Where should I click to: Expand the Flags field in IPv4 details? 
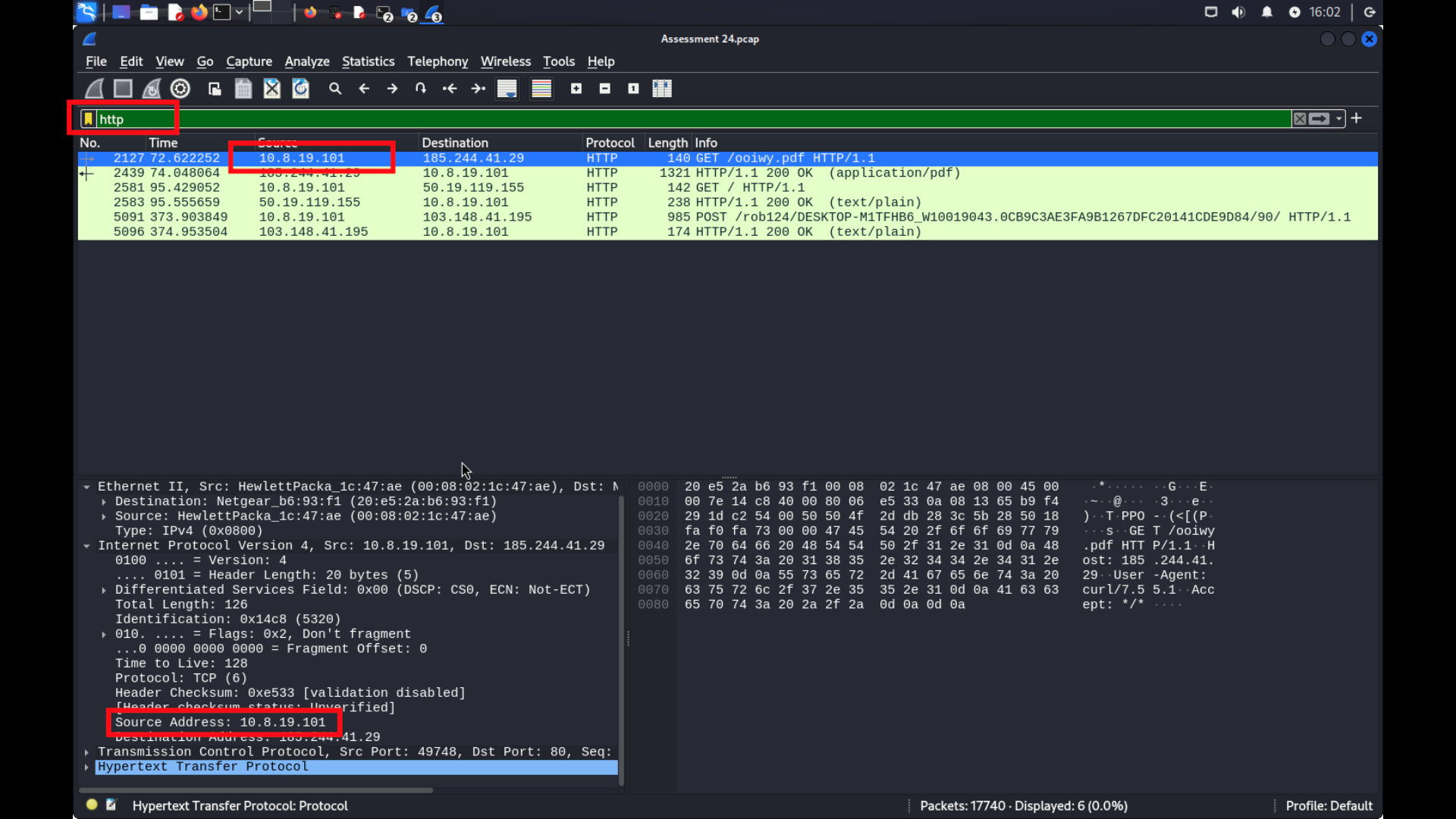pos(103,634)
